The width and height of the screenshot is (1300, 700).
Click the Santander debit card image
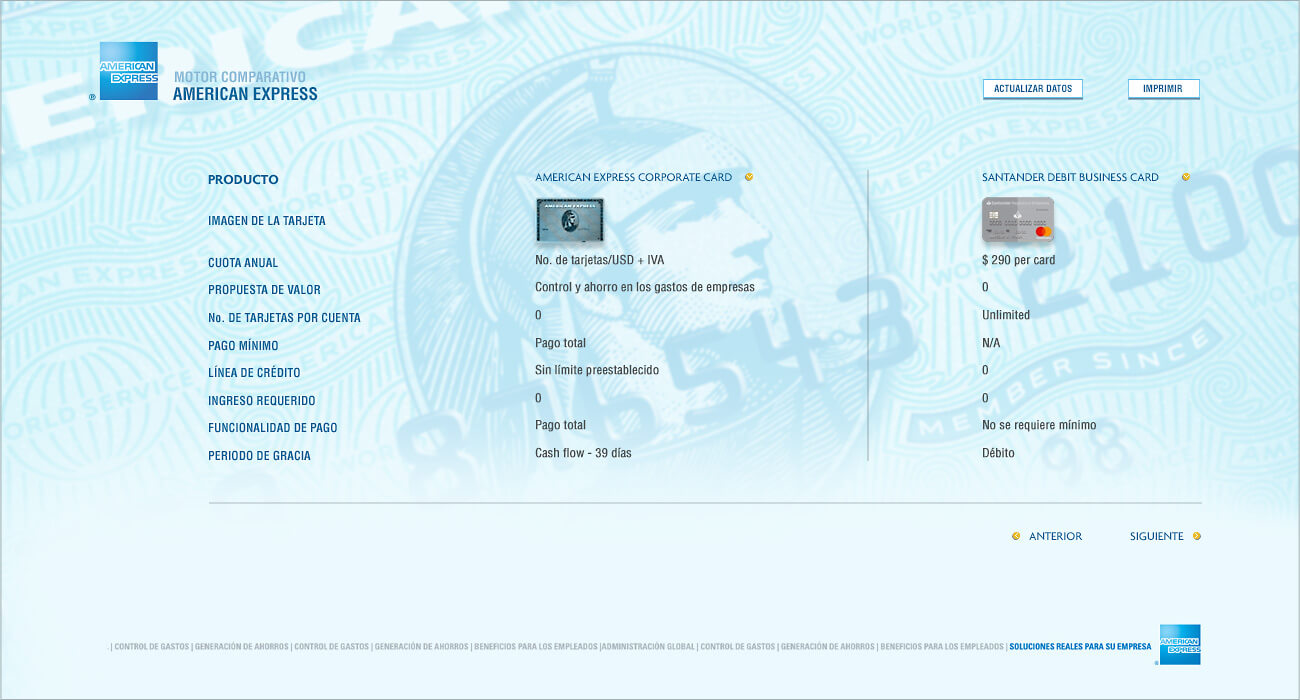pyautogui.click(x=1018, y=220)
